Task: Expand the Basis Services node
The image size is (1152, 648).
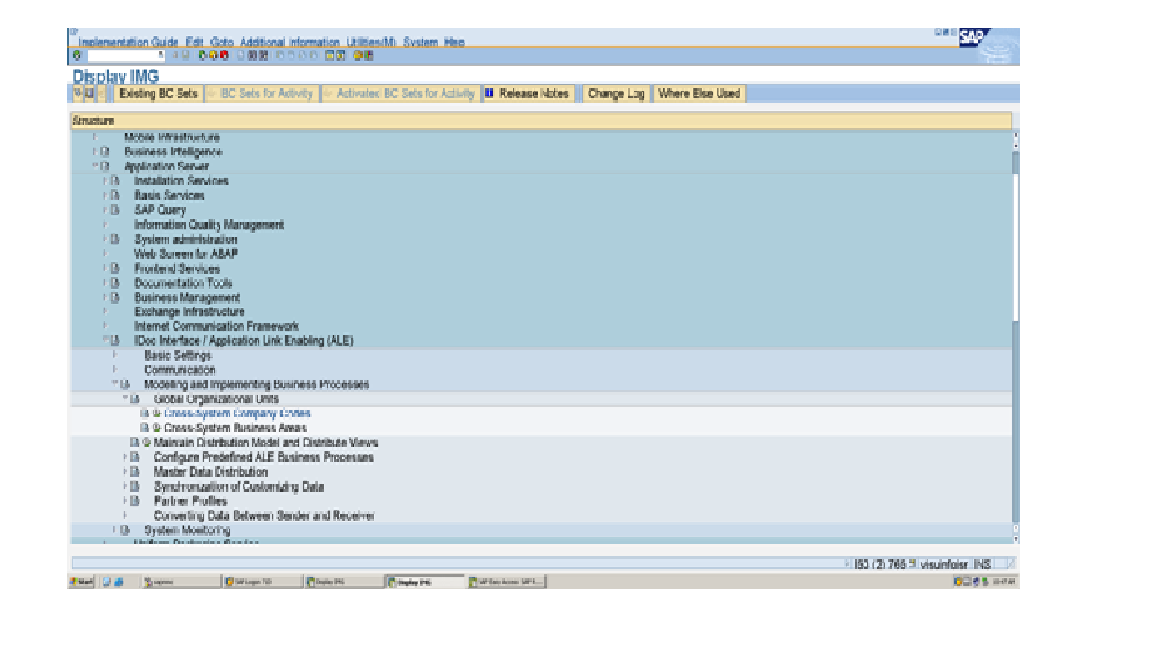Action: pyautogui.click(x=105, y=196)
